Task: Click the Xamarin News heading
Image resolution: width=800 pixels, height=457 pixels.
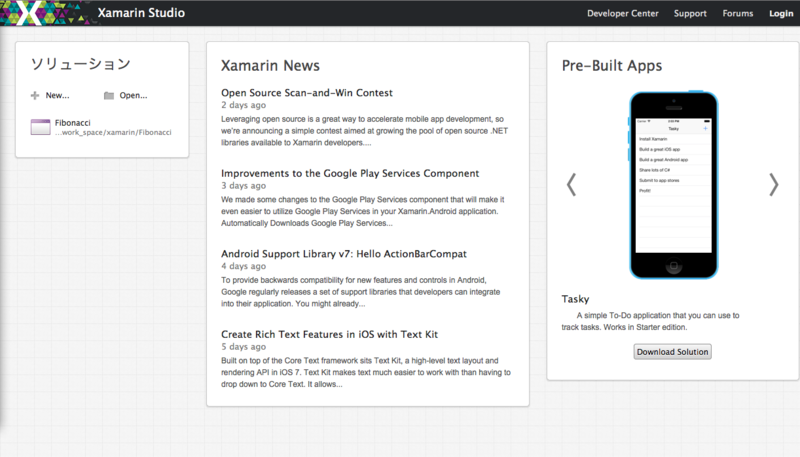Action: 270,65
